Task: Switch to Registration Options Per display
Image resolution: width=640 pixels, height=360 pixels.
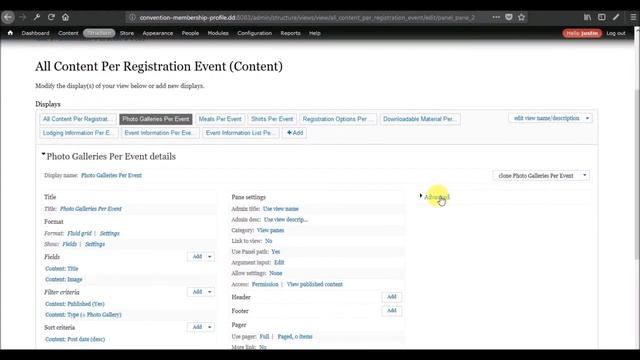Action: (x=337, y=119)
